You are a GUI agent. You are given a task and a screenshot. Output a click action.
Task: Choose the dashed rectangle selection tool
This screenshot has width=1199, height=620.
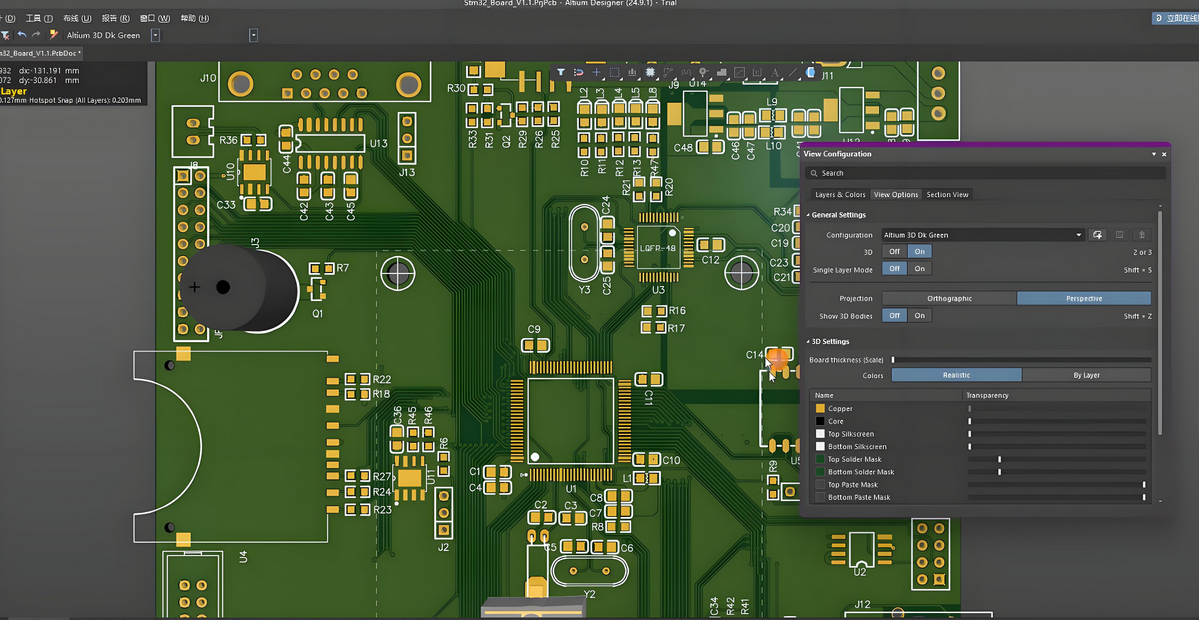[x=614, y=72]
